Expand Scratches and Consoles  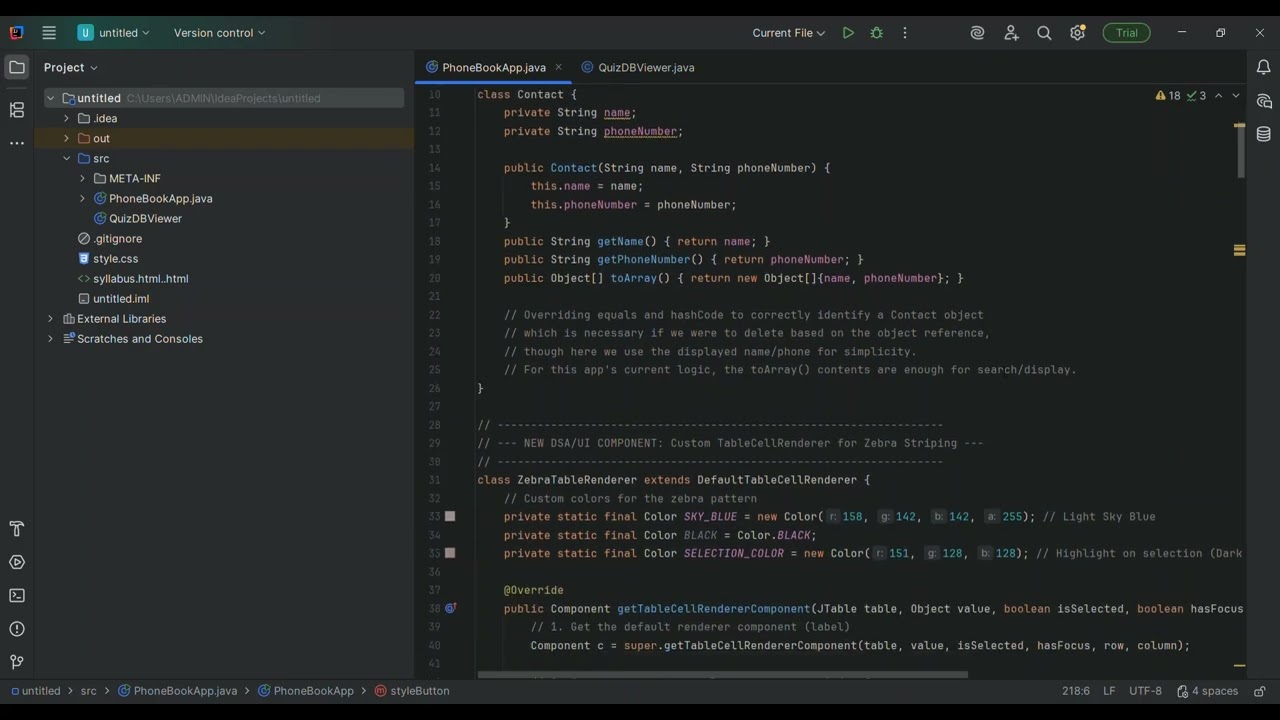(50, 338)
